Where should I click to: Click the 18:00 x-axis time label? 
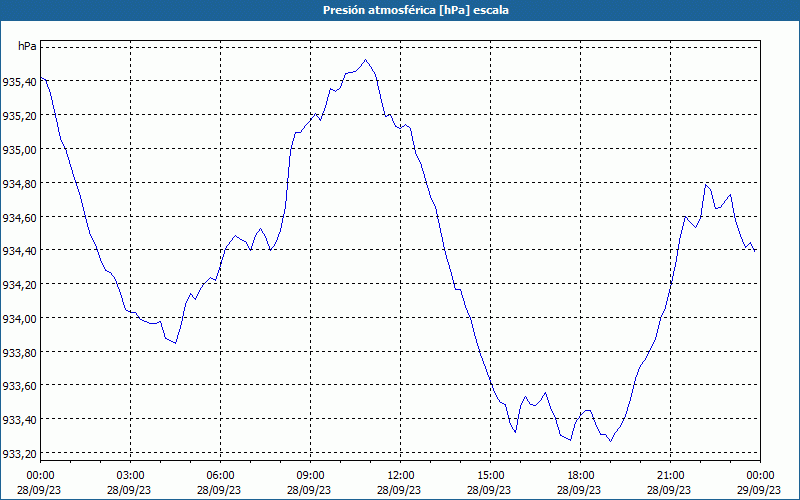[x=580, y=476]
